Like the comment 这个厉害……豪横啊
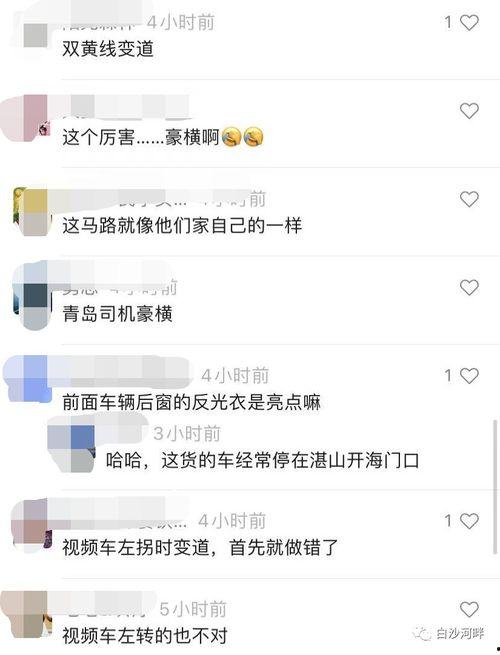Viewport: 500px width, 655px height. click(469, 111)
